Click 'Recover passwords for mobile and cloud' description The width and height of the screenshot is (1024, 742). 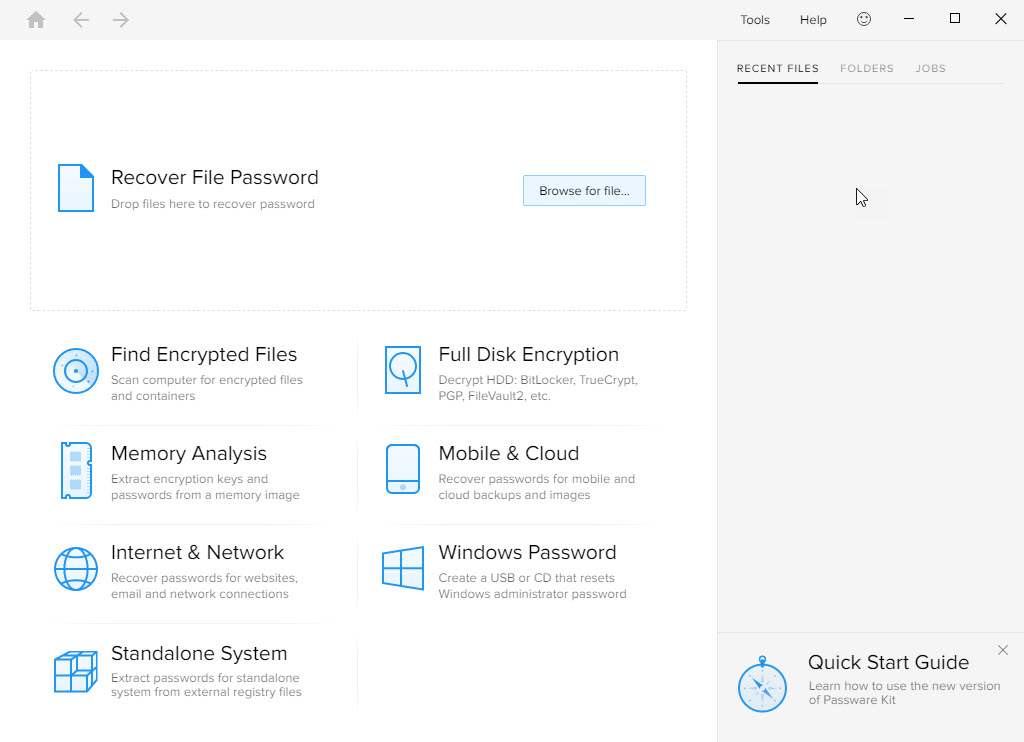(x=536, y=487)
